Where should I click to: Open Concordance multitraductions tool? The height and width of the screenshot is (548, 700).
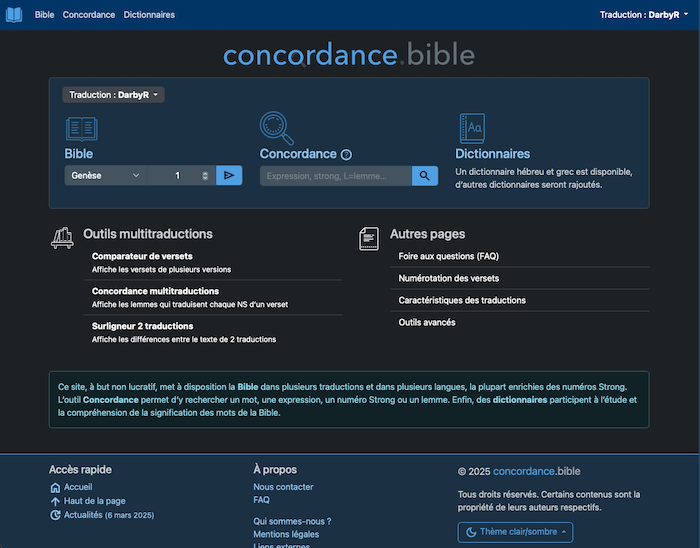(x=155, y=291)
